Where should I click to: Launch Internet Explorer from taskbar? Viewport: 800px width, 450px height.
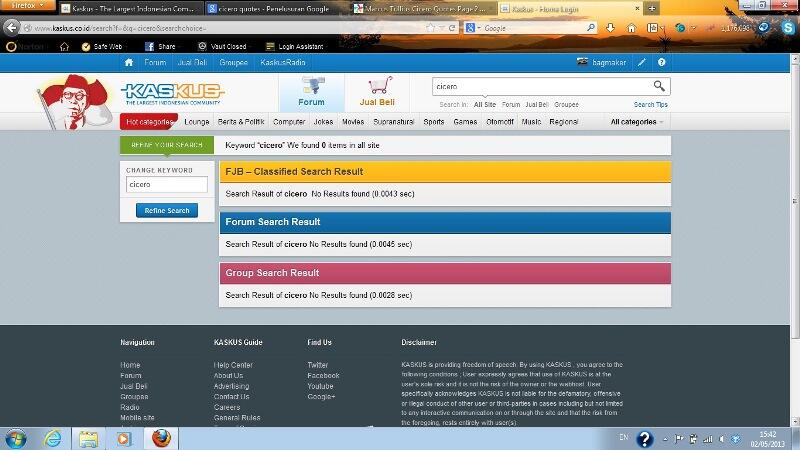[53, 439]
